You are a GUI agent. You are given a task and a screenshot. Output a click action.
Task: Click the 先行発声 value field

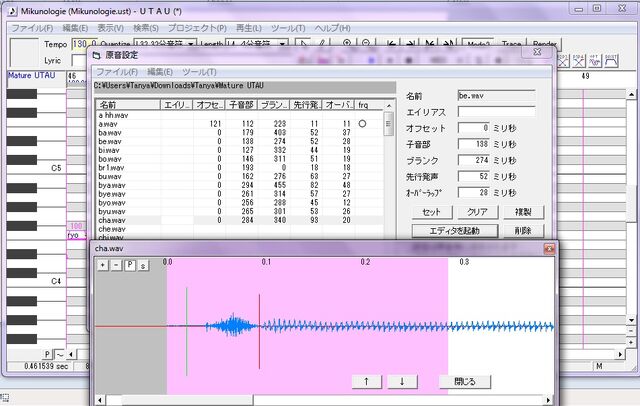point(473,176)
